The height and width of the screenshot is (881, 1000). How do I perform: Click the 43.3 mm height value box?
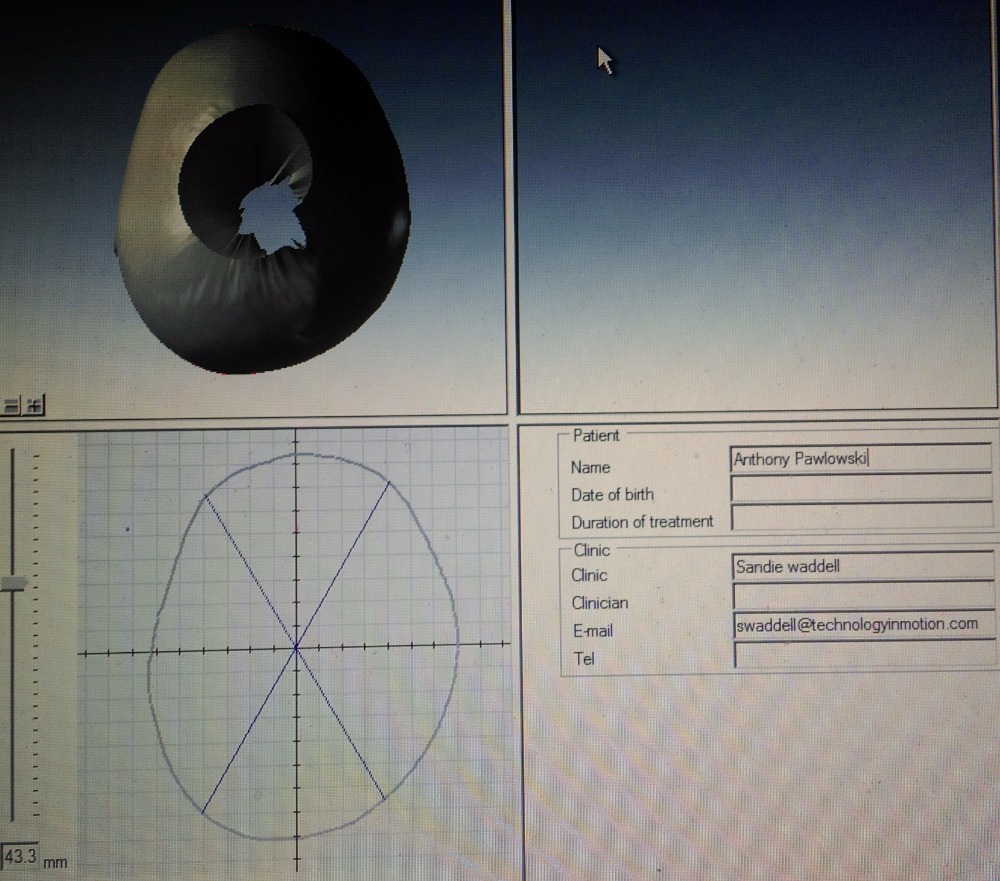(x=20, y=857)
